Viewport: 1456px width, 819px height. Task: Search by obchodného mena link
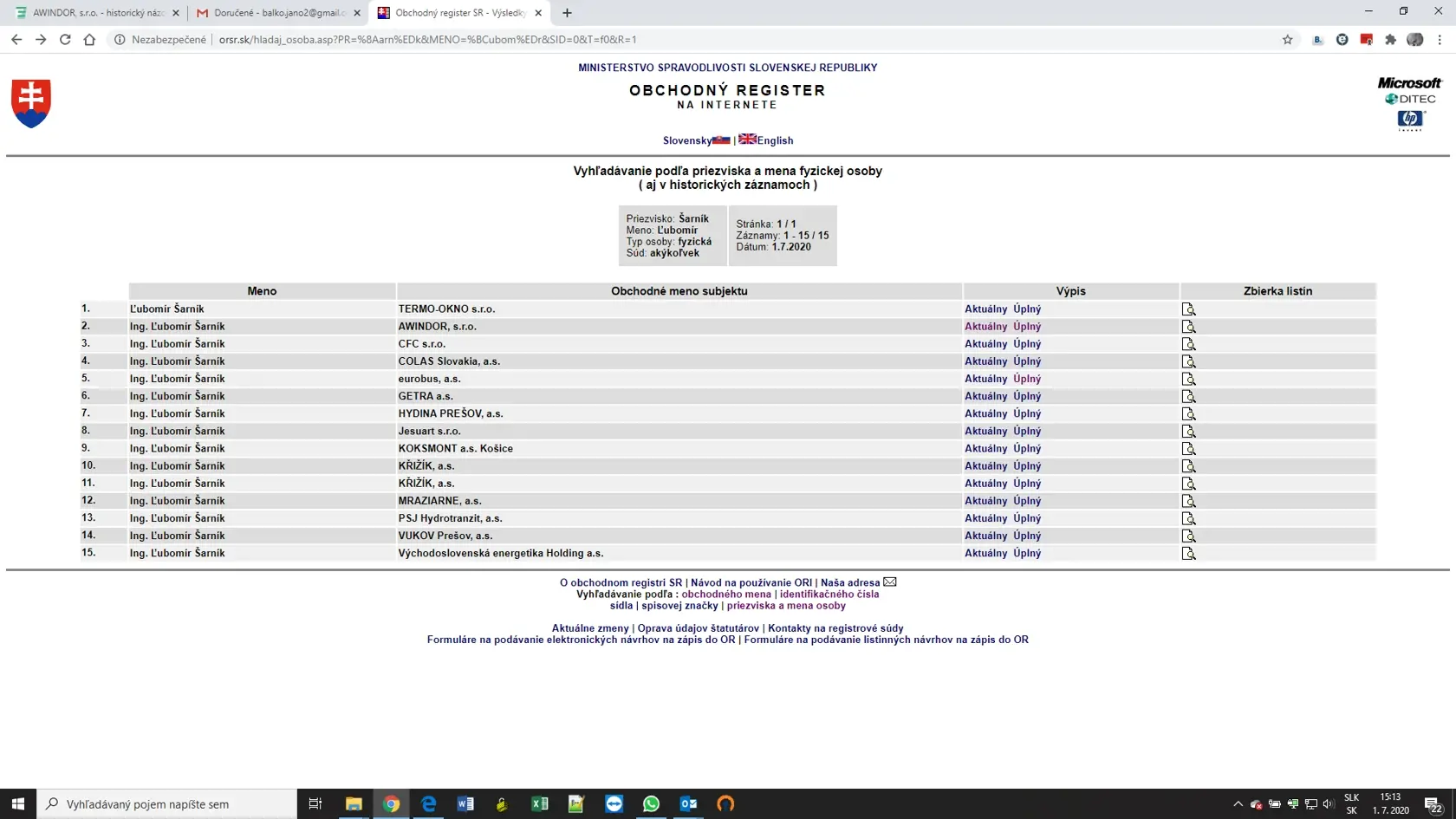(726, 595)
